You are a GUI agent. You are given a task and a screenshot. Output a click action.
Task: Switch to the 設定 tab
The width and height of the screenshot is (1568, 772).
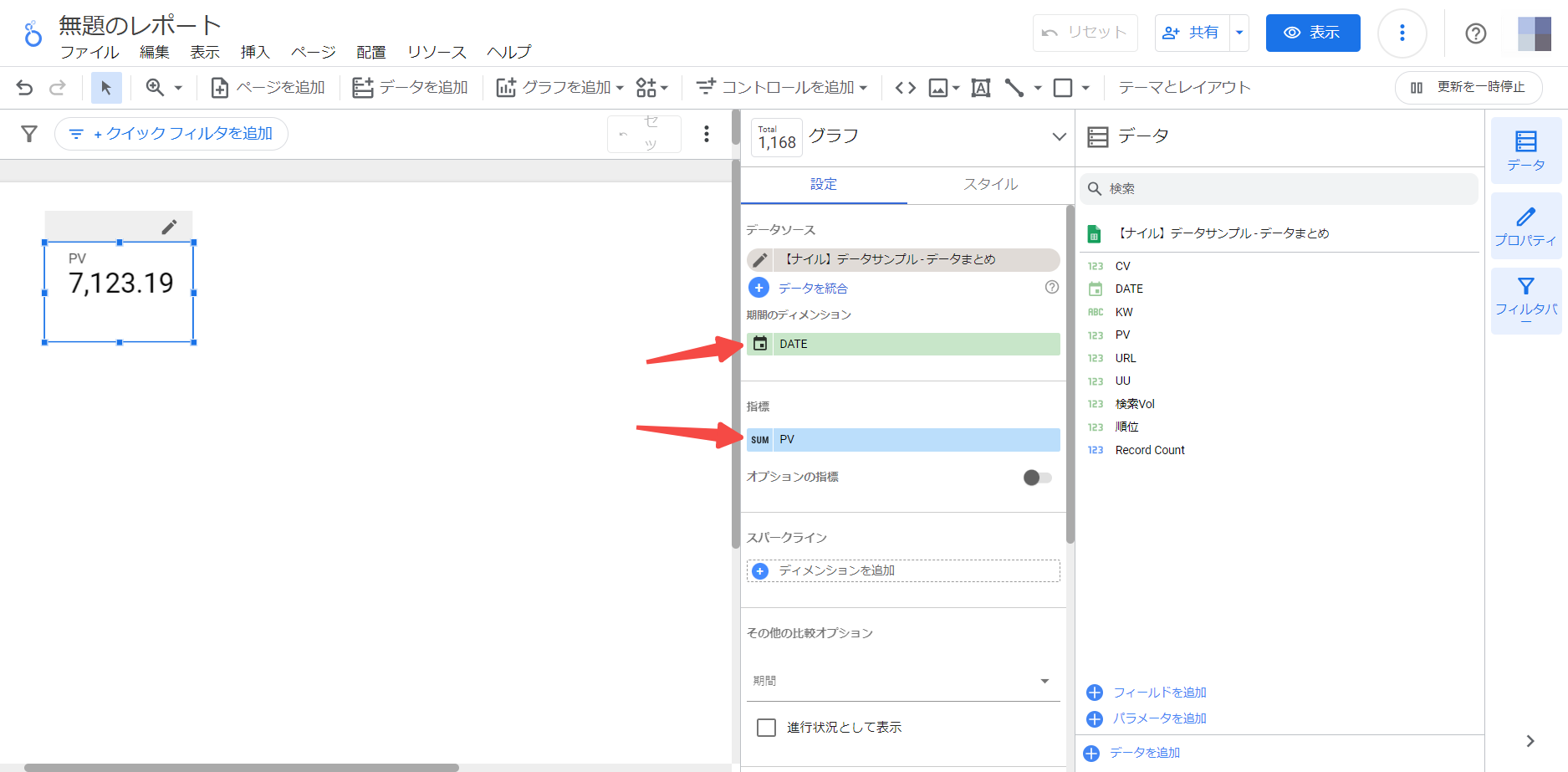[824, 184]
